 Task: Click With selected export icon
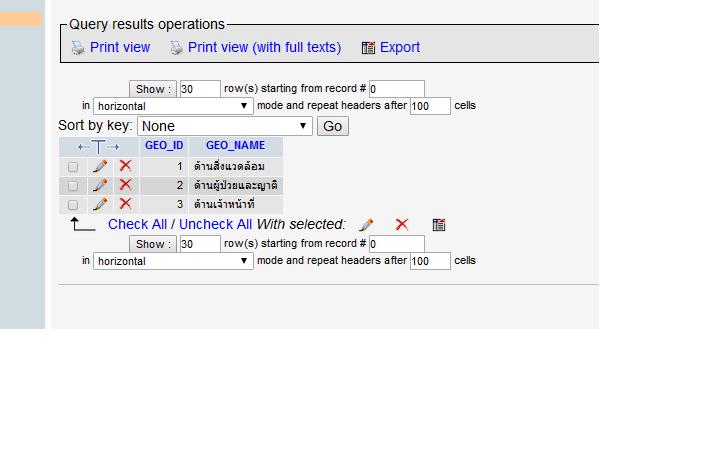[x=439, y=225]
